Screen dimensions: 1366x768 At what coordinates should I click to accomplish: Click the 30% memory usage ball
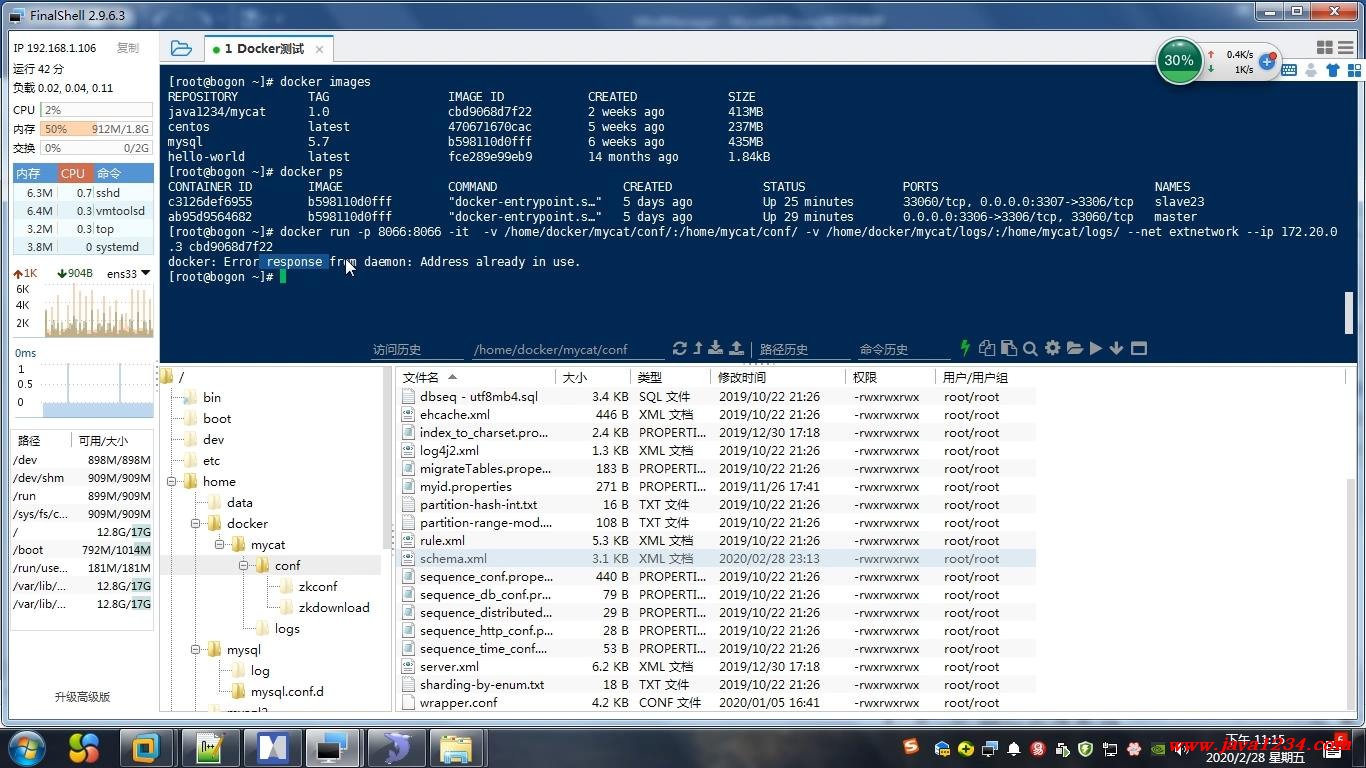(x=1179, y=61)
